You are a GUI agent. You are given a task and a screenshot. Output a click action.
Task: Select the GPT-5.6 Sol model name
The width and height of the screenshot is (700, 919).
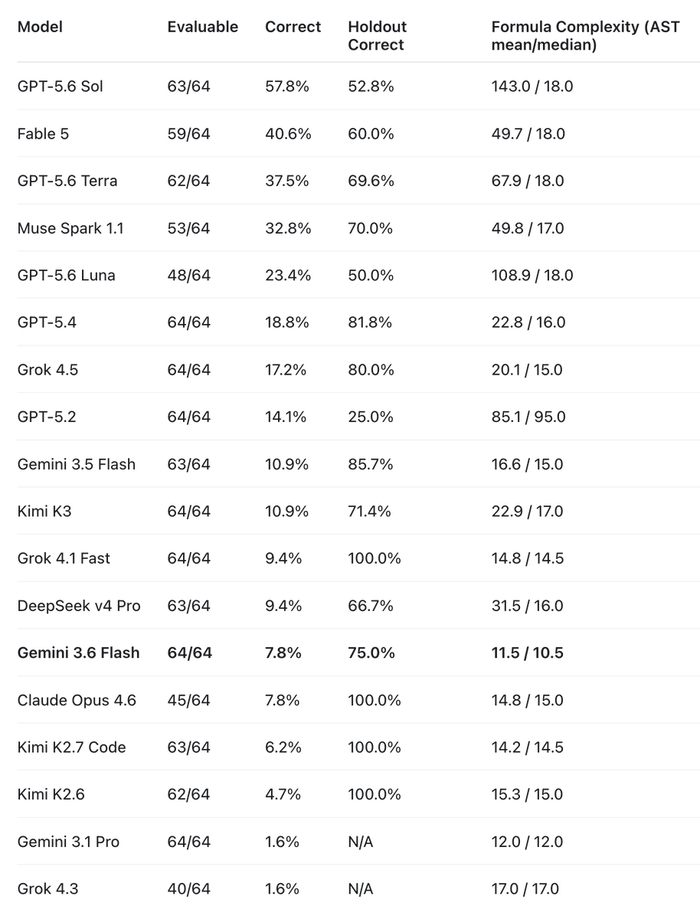pyautogui.click(x=60, y=86)
